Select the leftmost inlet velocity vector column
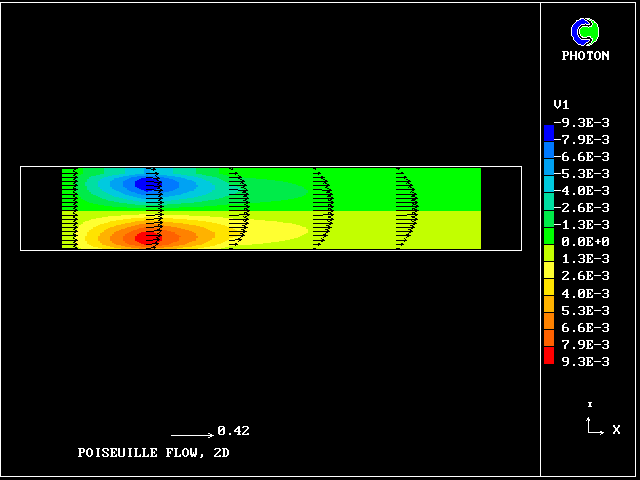 pos(69,208)
